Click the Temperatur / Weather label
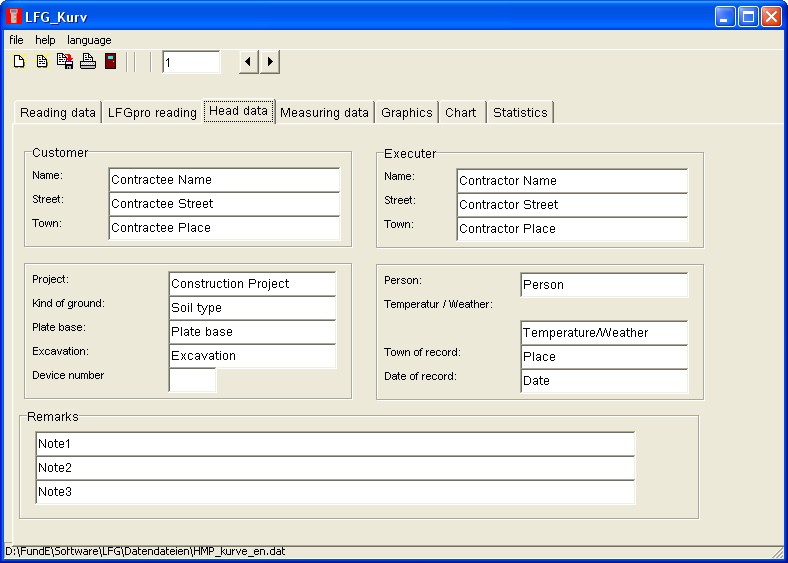The image size is (788, 563). click(x=438, y=304)
